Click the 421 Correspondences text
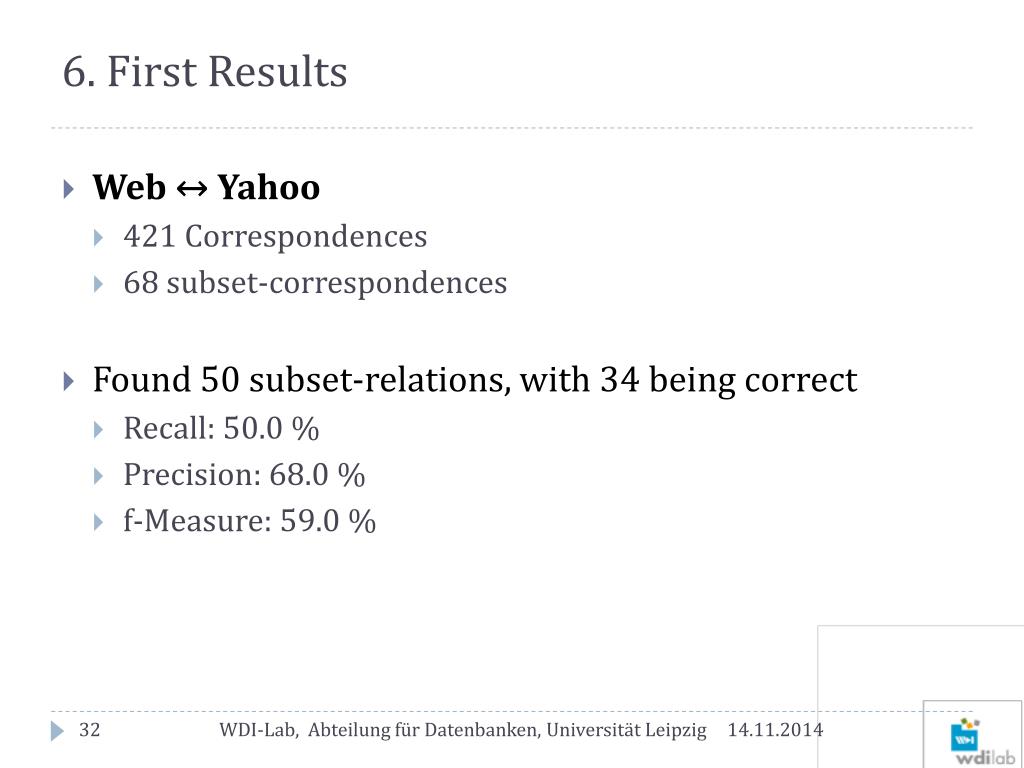This screenshot has height=768, width=1024. (275, 236)
